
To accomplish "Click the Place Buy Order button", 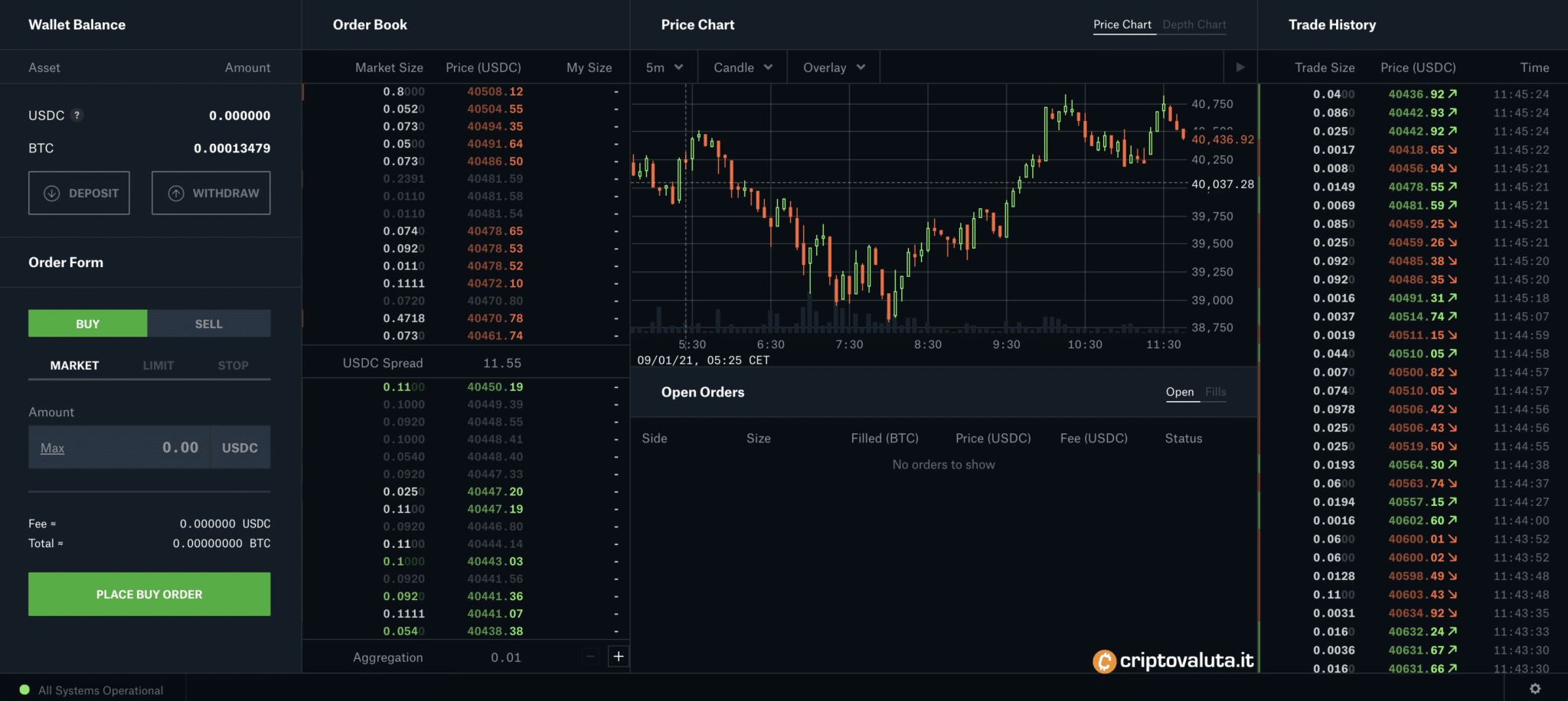I will click(x=149, y=594).
